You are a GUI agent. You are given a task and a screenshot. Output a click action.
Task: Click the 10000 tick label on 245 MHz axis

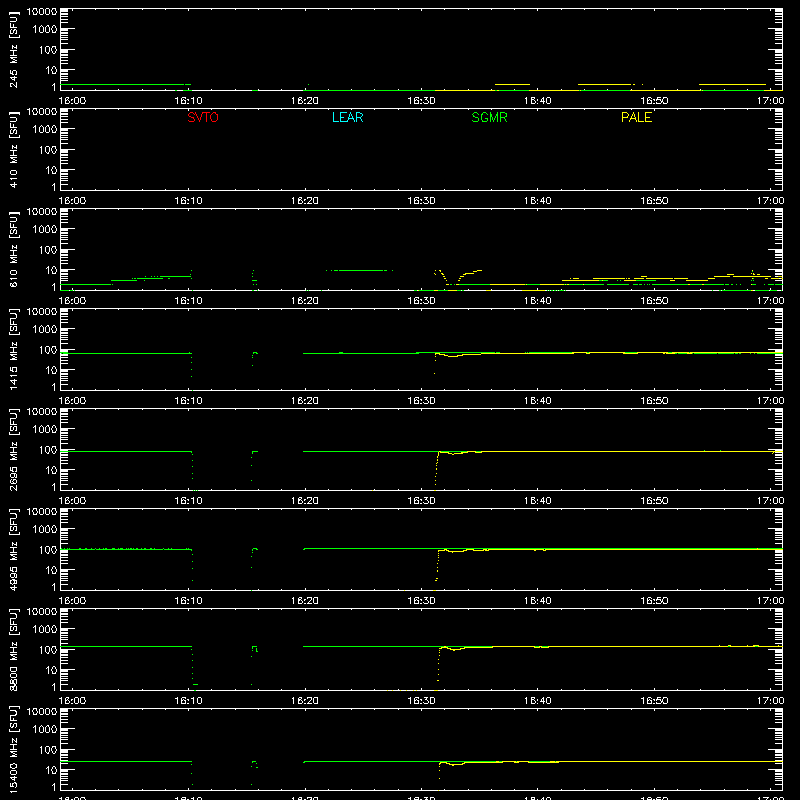42,12
